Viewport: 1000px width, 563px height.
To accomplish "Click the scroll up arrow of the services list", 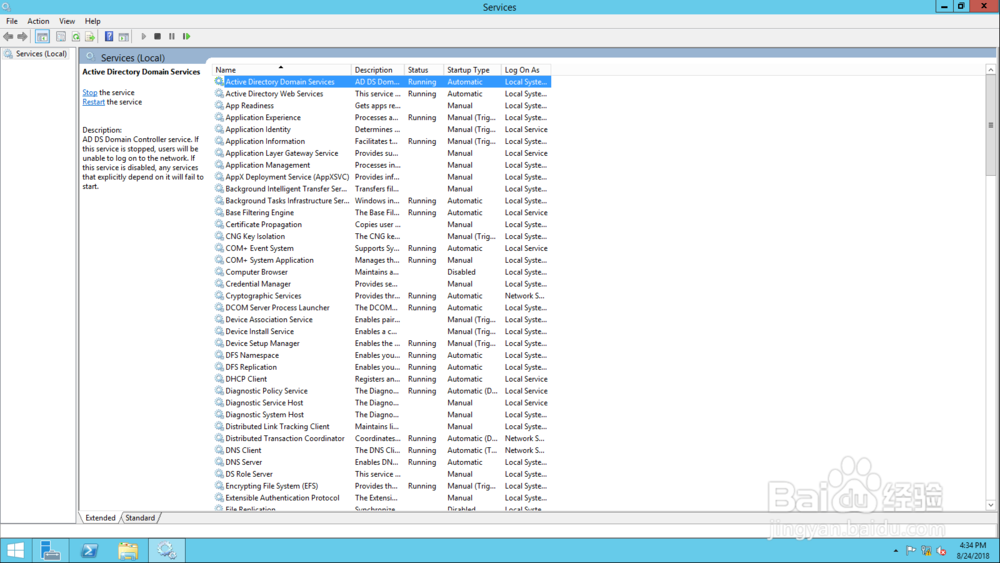I will (990, 69).
